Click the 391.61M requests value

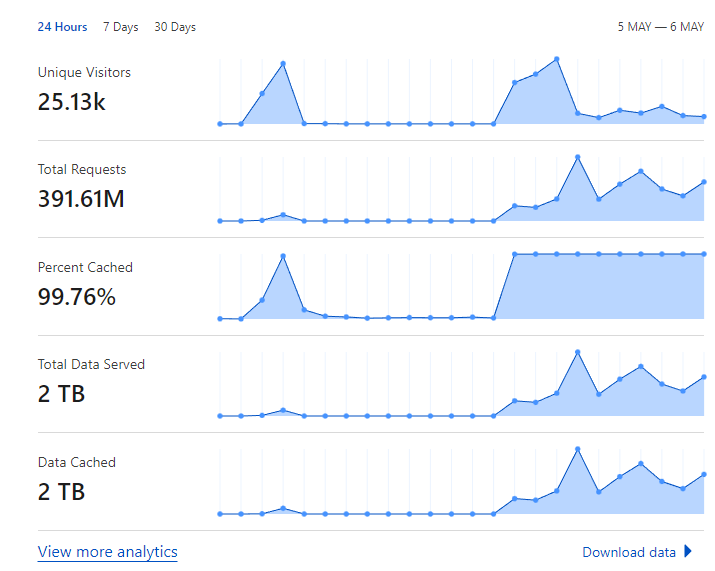(x=81, y=199)
